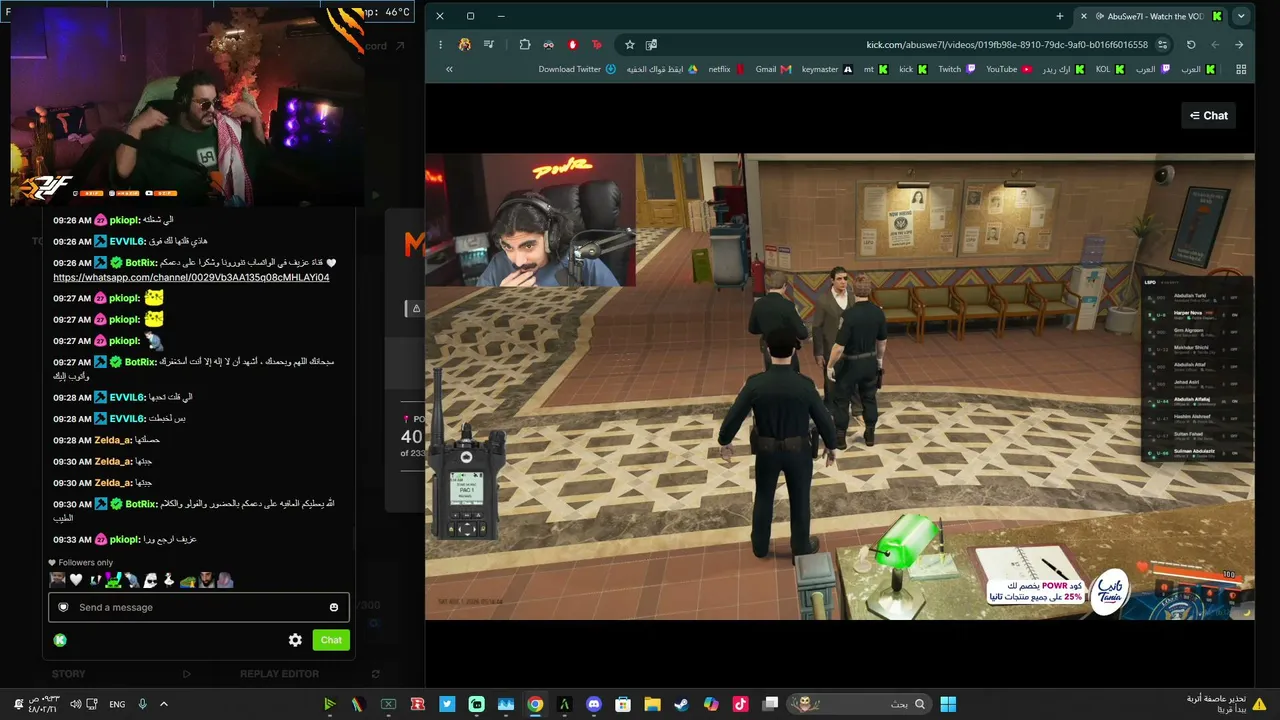Open the volume control in system tray
This screenshot has width=1280, height=720.
pyautogui.click(x=76, y=704)
